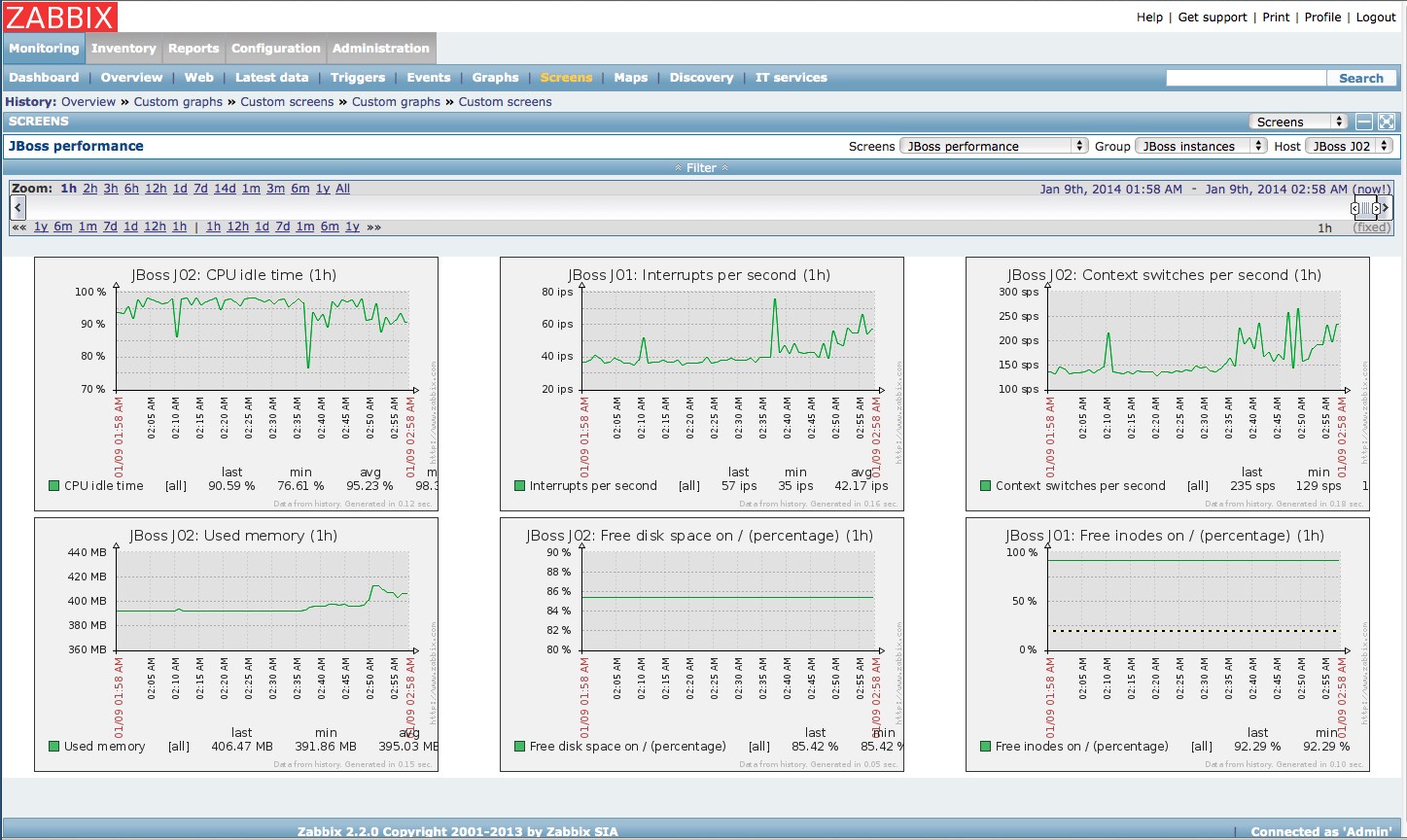
Task: Open the Monitoring main menu
Action: pyautogui.click(x=44, y=49)
